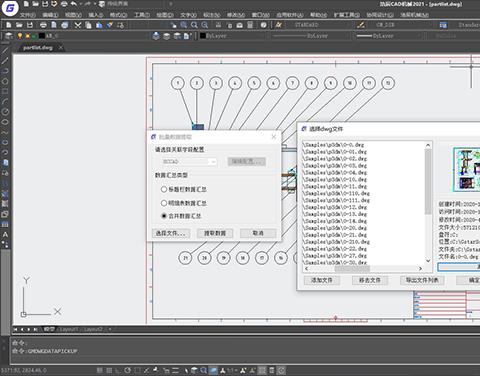Select the Insert Block tool

pos(5,163)
